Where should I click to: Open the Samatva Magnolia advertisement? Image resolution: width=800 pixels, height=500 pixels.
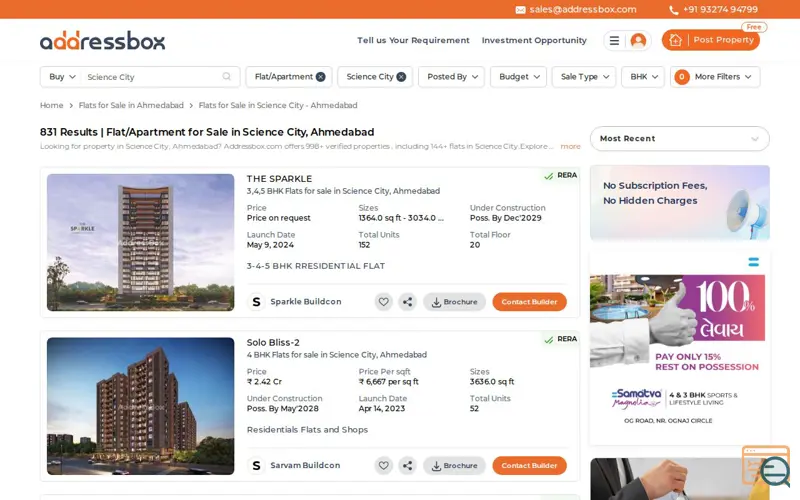(x=680, y=348)
